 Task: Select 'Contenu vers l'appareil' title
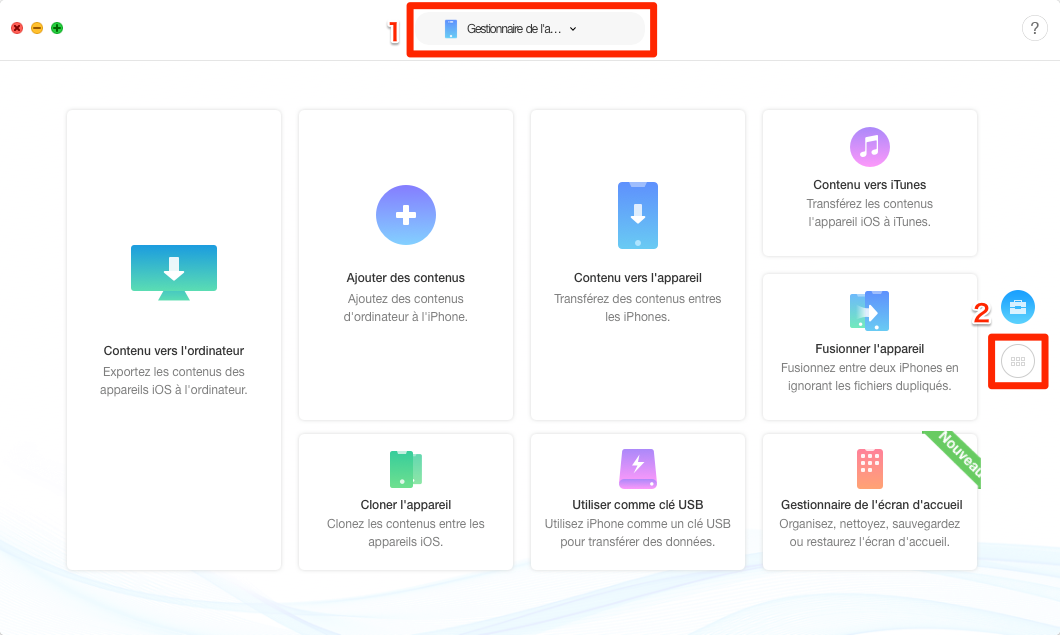click(x=637, y=277)
